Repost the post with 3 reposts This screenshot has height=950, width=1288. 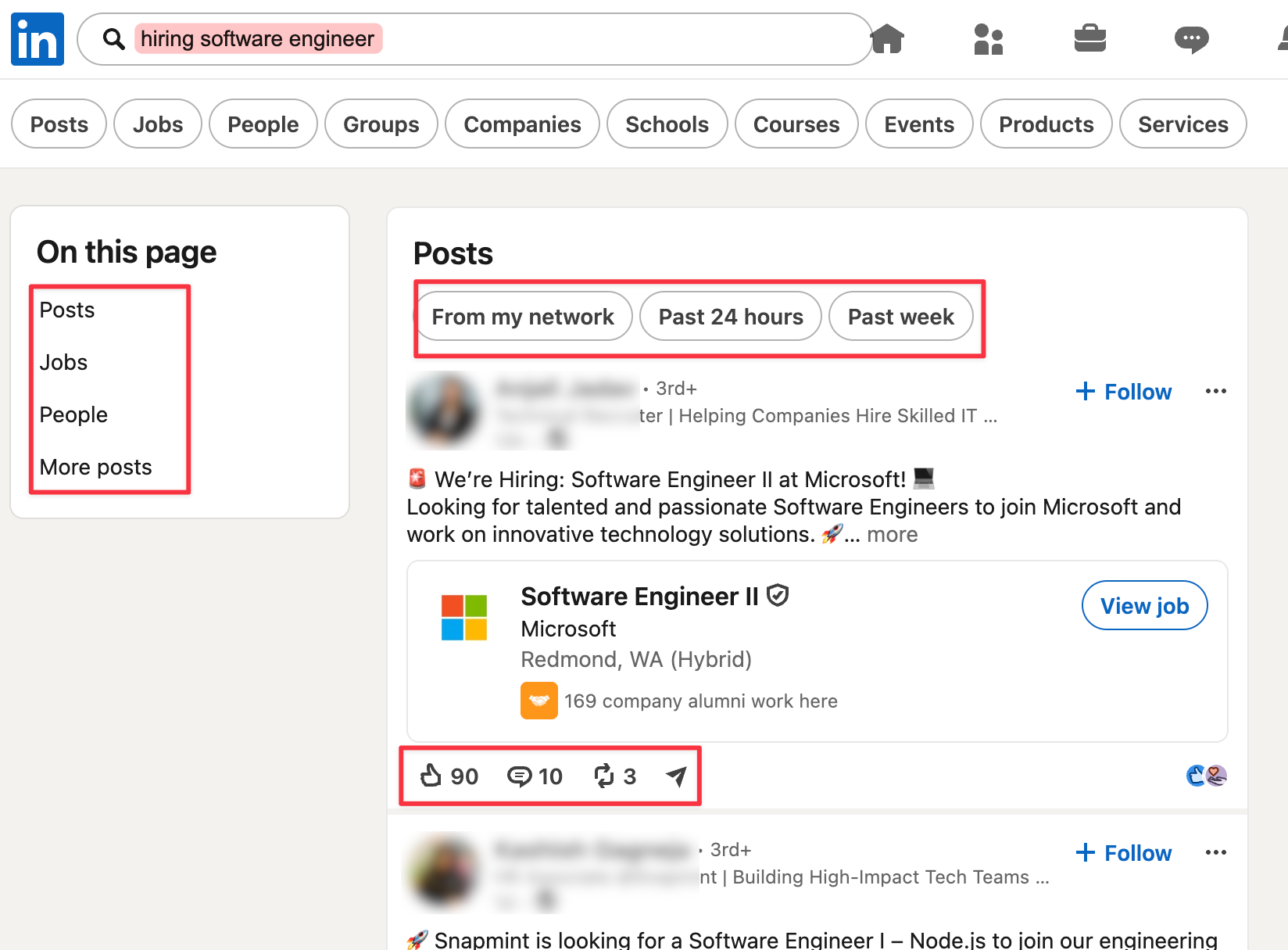click(615, 776)
